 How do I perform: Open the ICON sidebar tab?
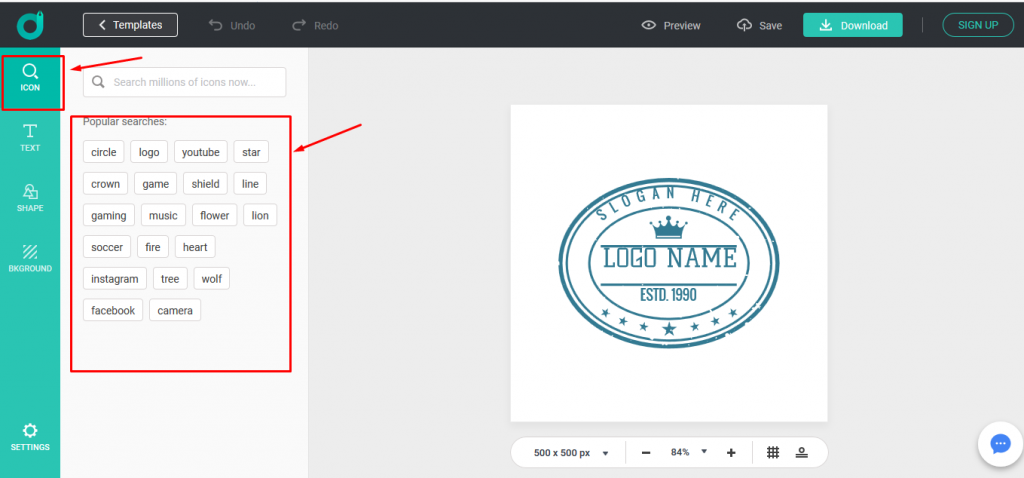[31, 78]
